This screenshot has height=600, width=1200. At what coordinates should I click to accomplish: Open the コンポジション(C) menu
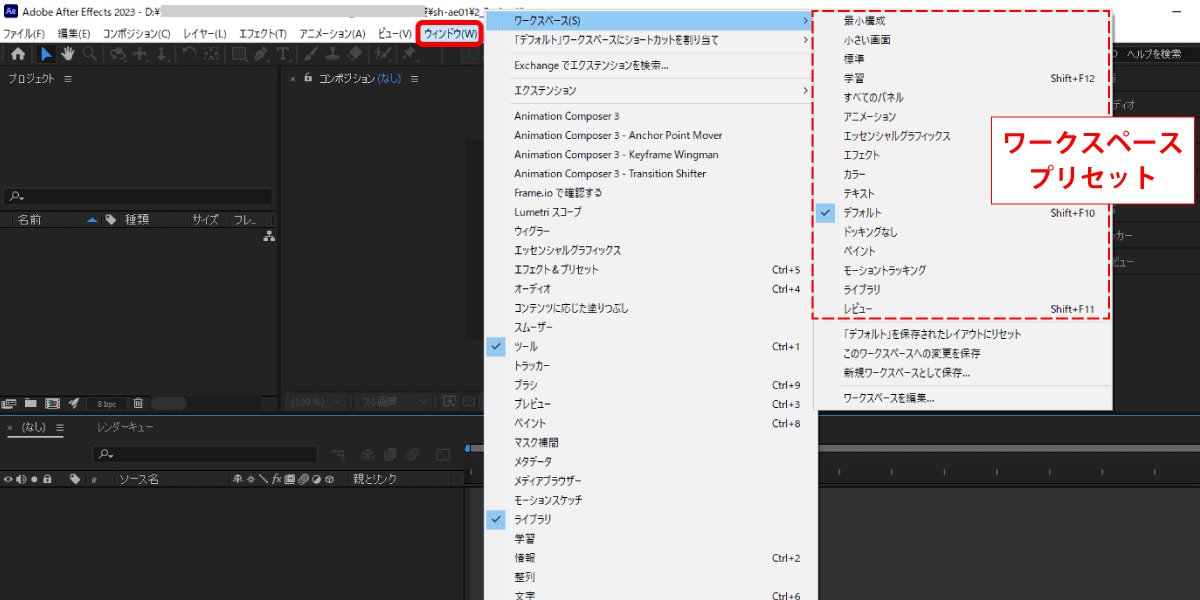137,33
